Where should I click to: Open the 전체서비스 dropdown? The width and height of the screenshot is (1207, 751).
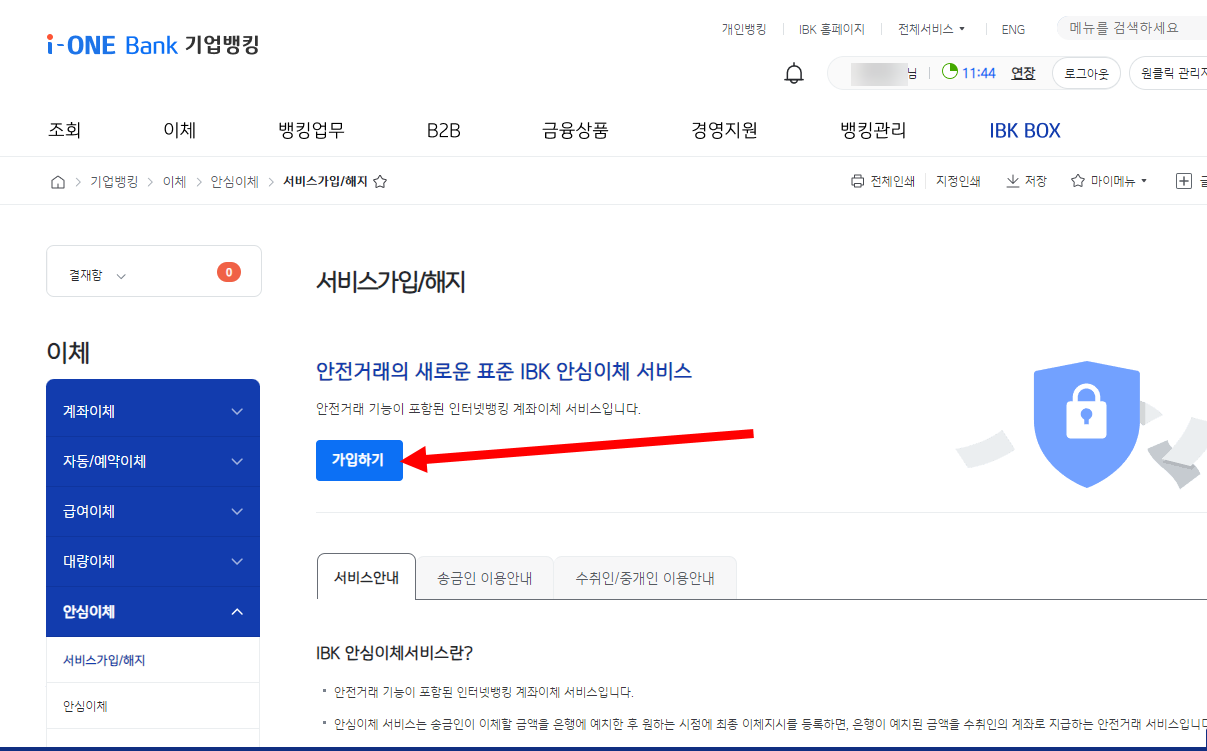coord(931,29)
